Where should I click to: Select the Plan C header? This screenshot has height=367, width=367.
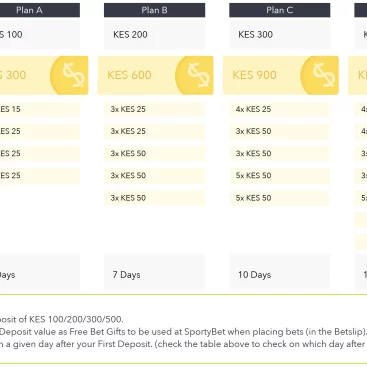pos(280,10)
